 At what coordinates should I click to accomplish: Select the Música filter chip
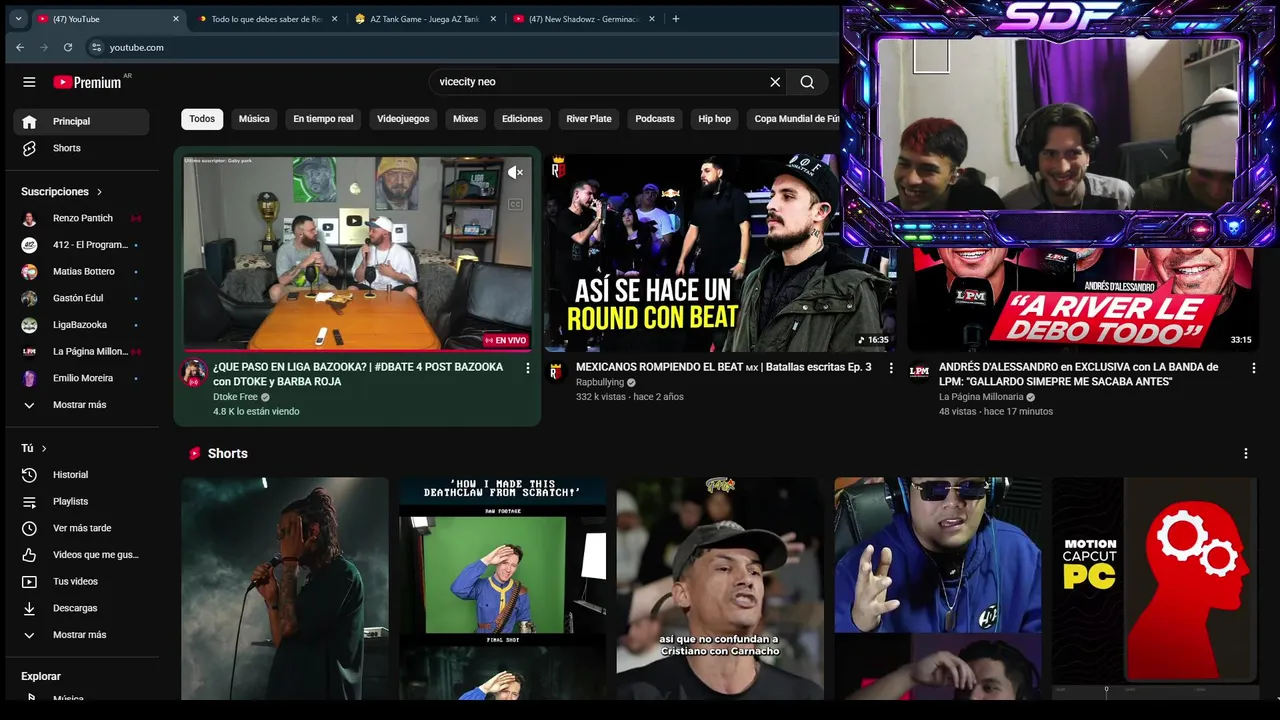click(254, 119)
